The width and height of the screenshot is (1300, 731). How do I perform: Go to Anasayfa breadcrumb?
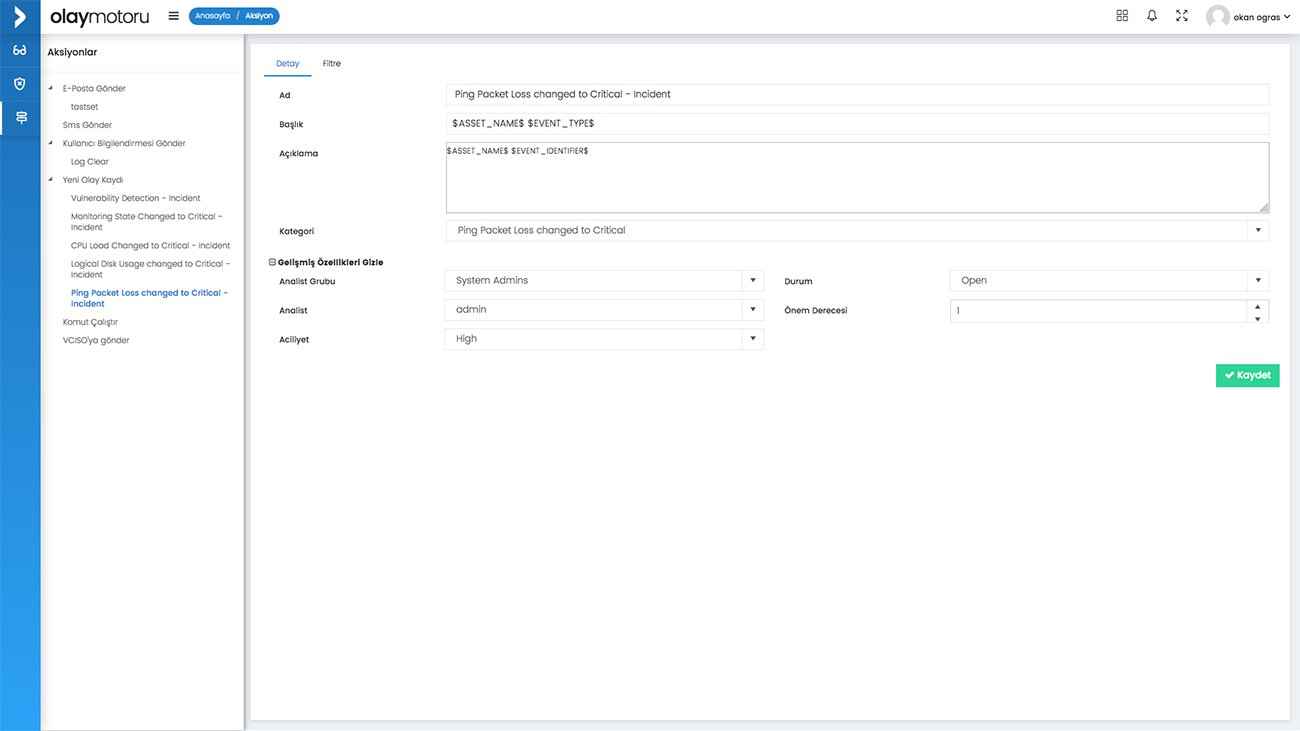click(213, 16)
